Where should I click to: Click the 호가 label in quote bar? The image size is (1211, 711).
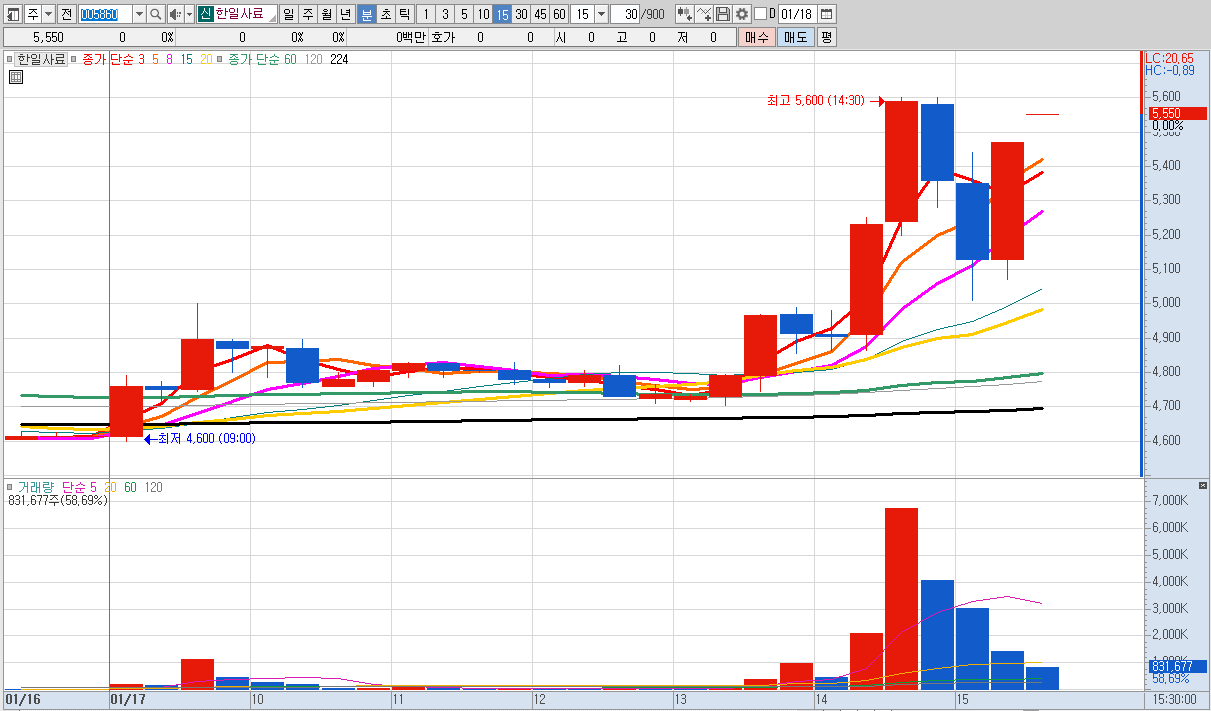(x=442, y=37)
